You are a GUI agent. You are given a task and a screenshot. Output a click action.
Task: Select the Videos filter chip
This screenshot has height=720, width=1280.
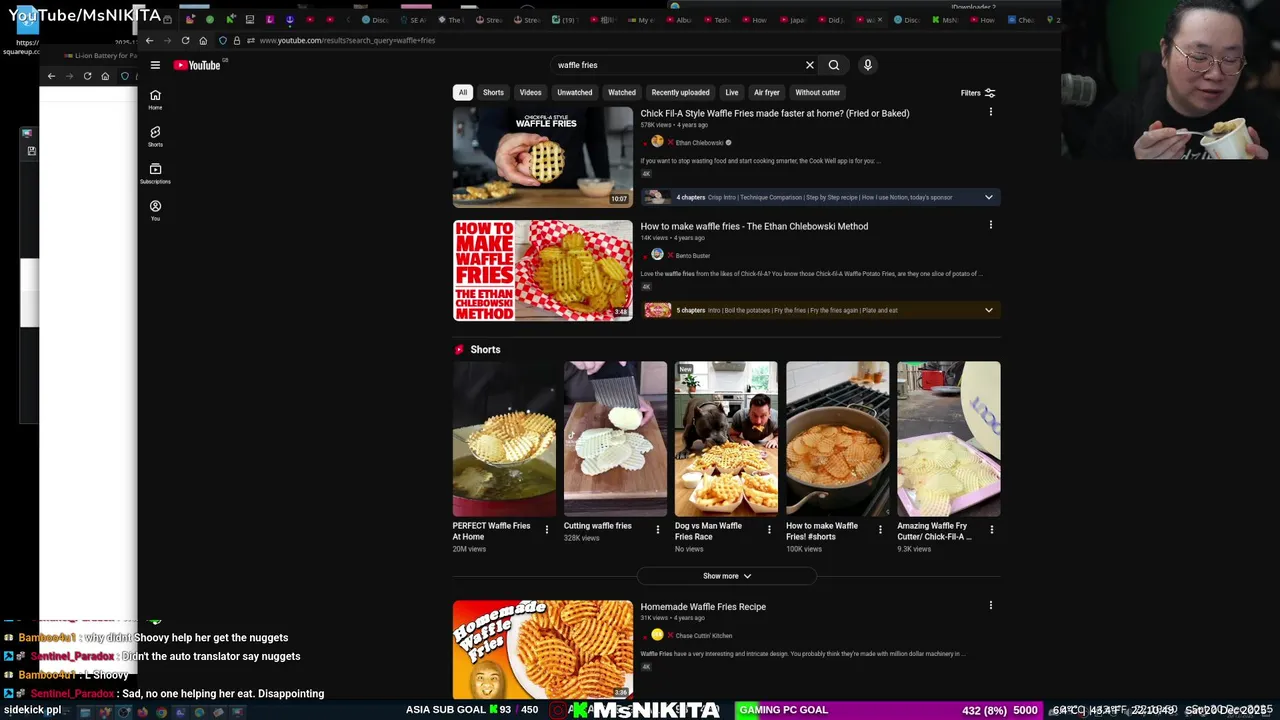pyautogui.click(x=531, y=92)
